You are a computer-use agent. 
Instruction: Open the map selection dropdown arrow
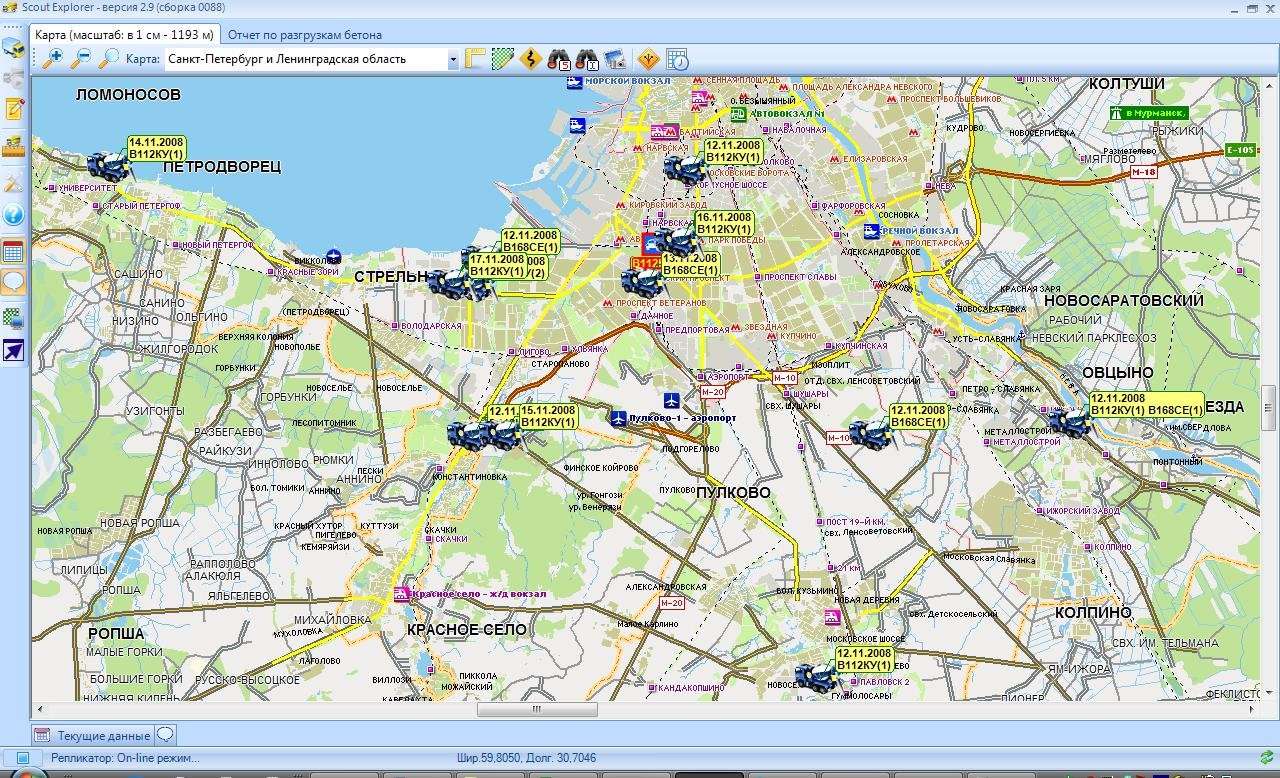tap(453, 60)
